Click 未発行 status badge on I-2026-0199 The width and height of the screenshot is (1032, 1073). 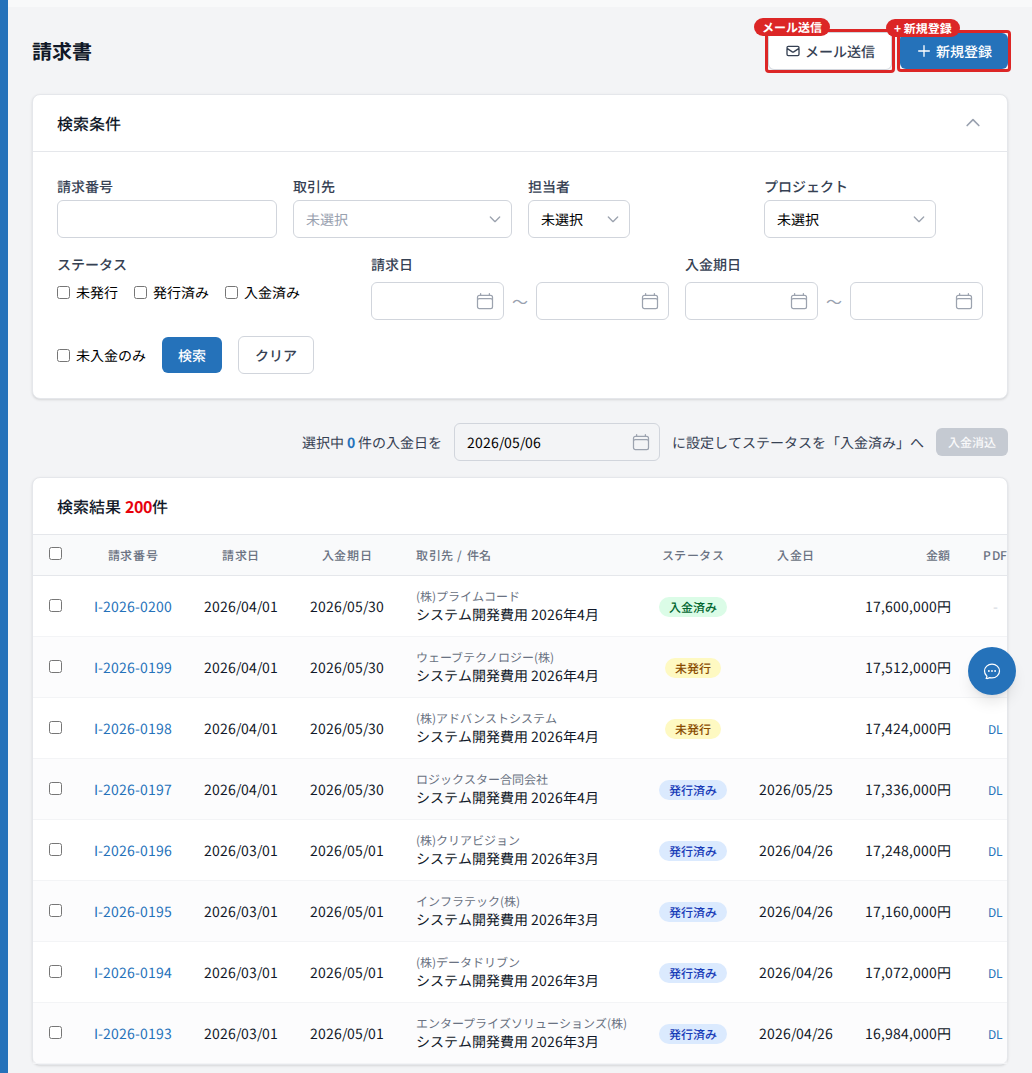pyautogui.click(x=693, y=668)
